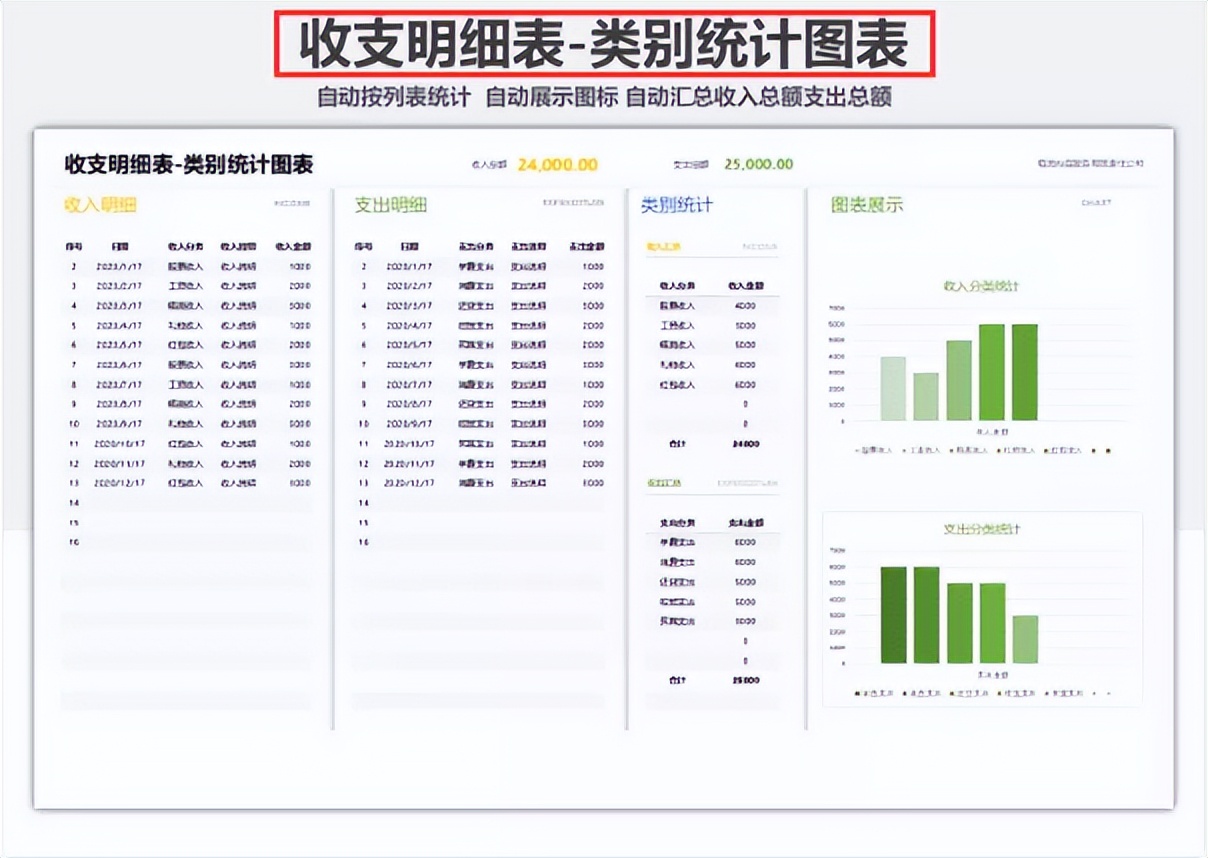Click the trailing ellipsis marker in expense chart legend
1208x858 pixels.
click(1107, 694)
